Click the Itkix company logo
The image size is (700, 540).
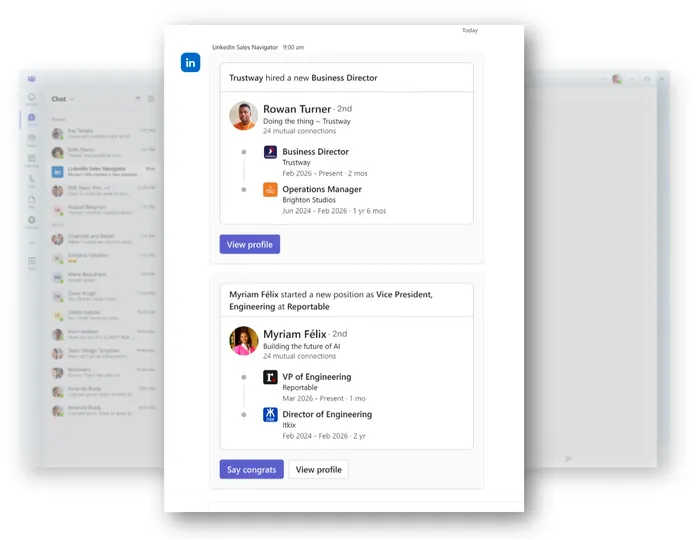coord(270,415)
